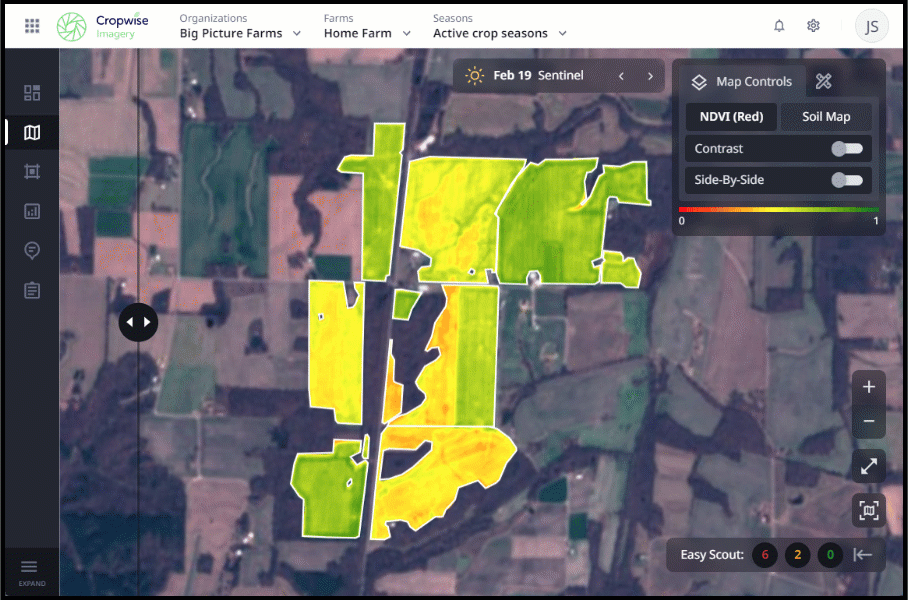Enable the Contrast toggle

tap(846, 149)
